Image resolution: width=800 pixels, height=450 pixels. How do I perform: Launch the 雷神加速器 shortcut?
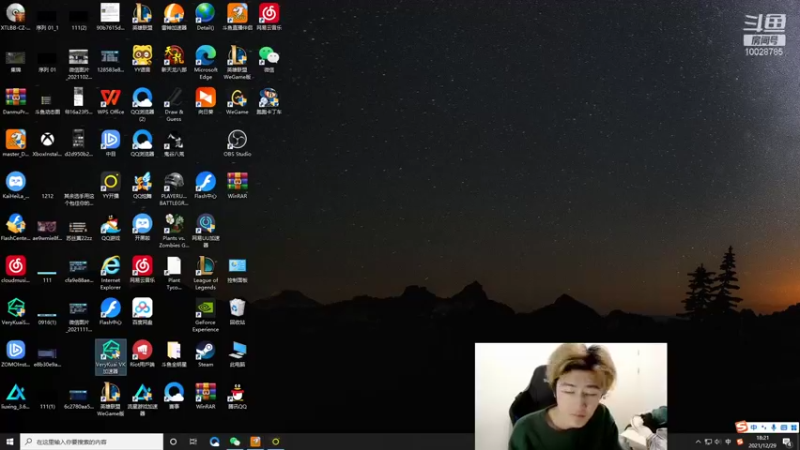(173, 16)
